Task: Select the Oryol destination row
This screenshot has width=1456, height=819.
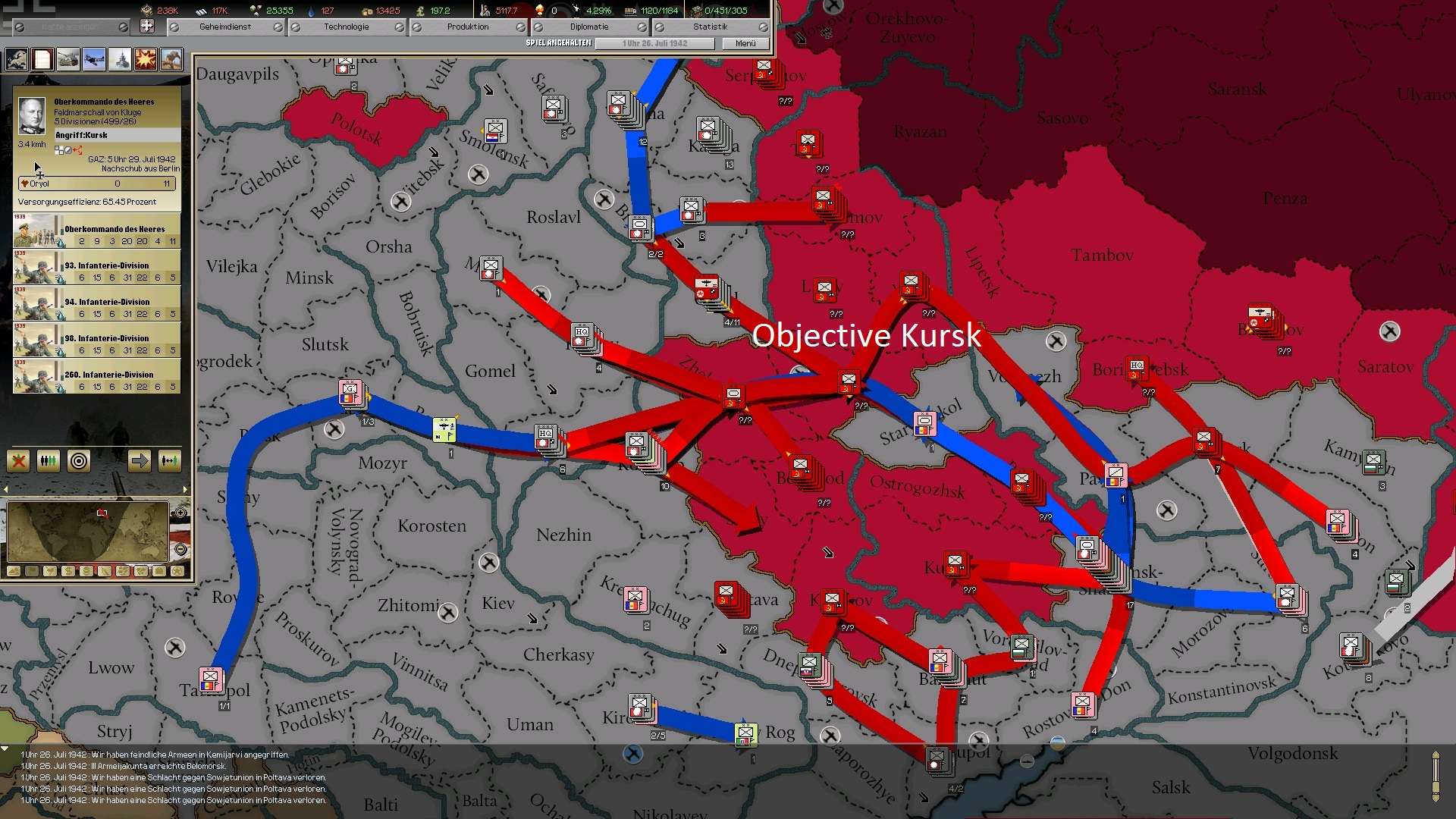Action: click(x=97, y=184)
